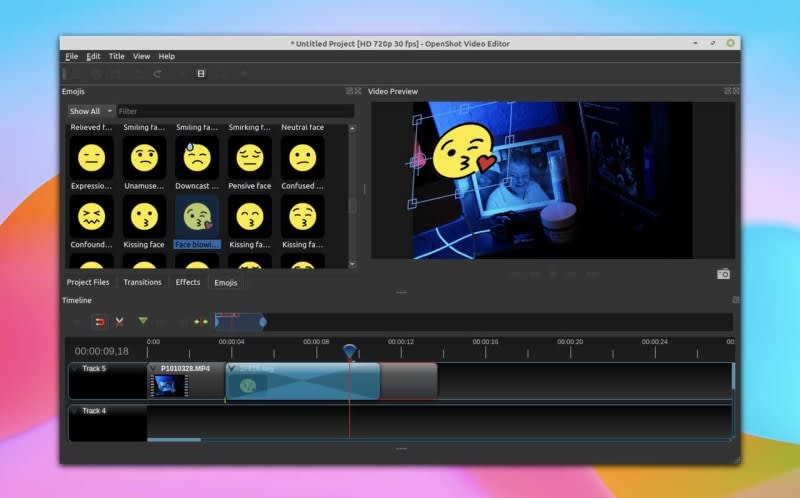Open the Show All filter dropdown
Image resolution: width=800 pixels, height=498 pixels.
click(x=90, y=111)
